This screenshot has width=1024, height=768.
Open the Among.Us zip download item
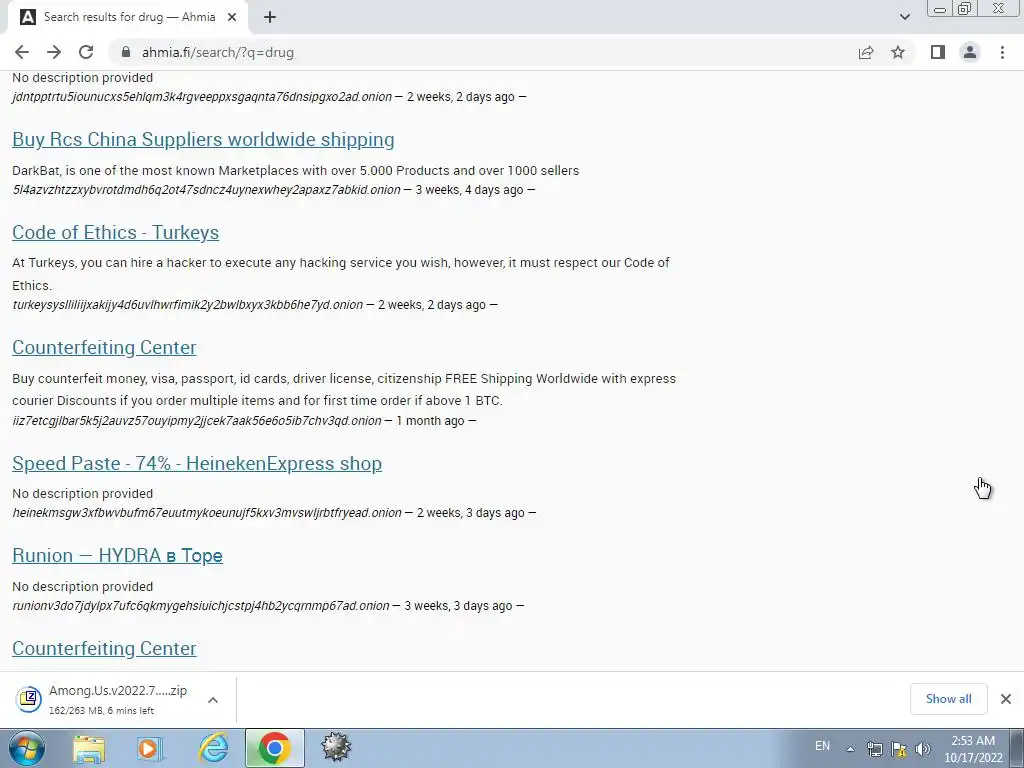pos(103,699)
